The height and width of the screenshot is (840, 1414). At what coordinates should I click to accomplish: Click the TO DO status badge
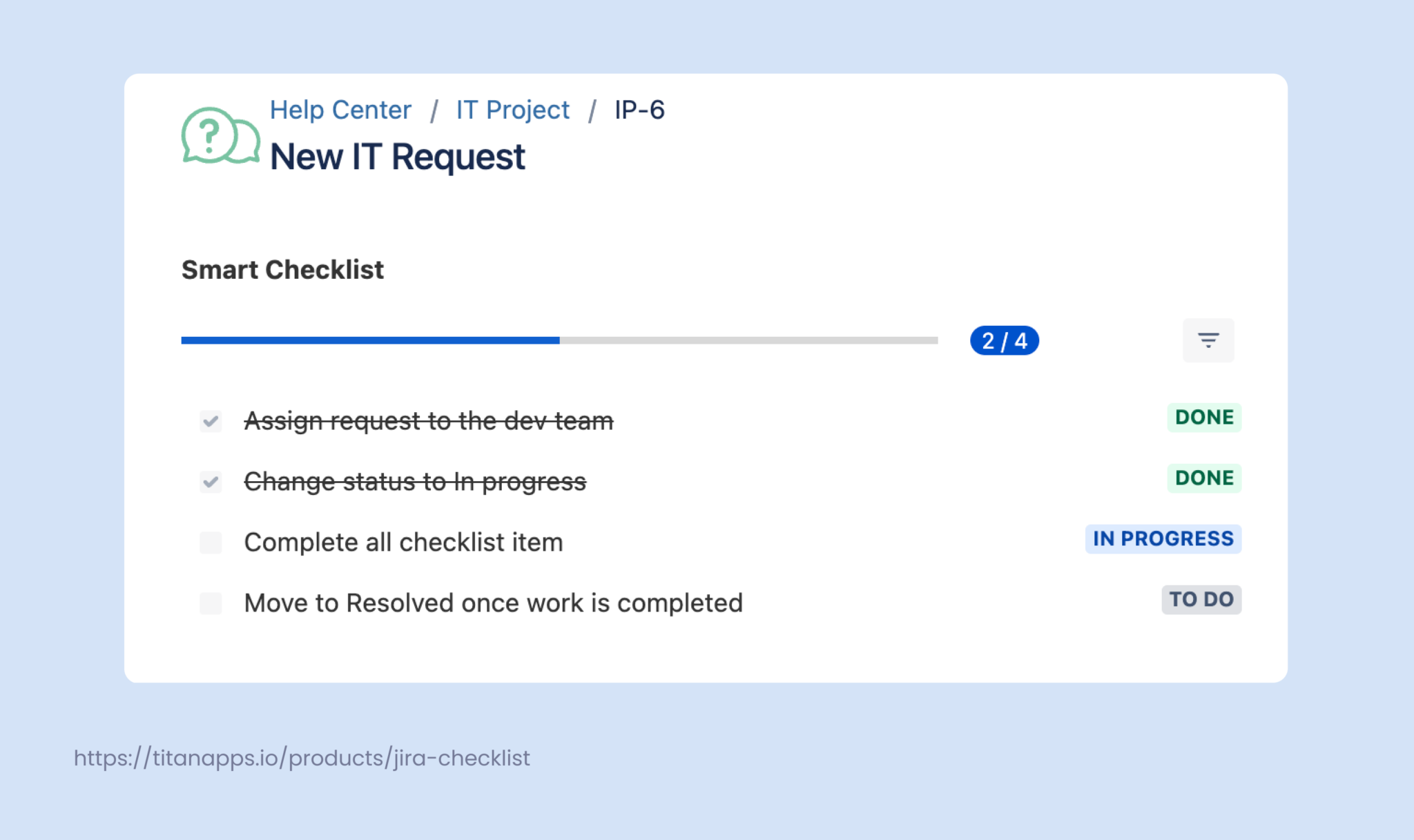1201,600
